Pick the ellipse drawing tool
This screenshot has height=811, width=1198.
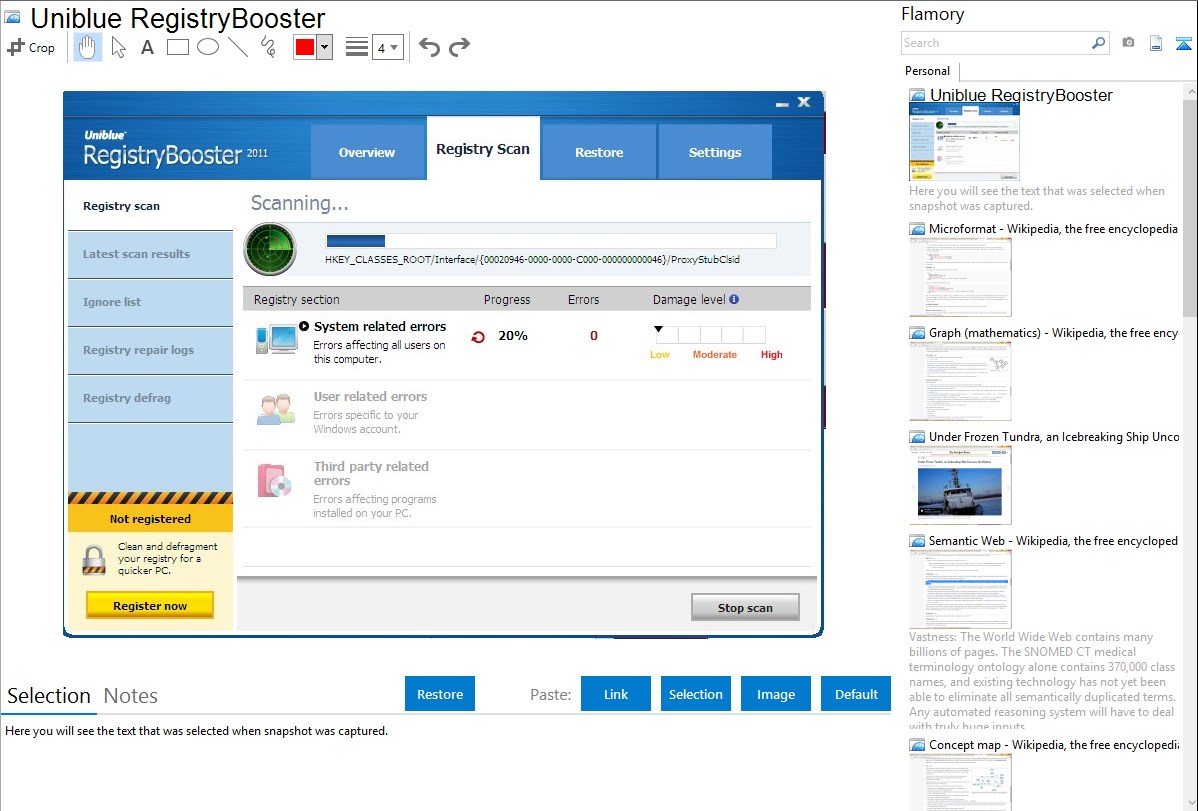[208, 47]
